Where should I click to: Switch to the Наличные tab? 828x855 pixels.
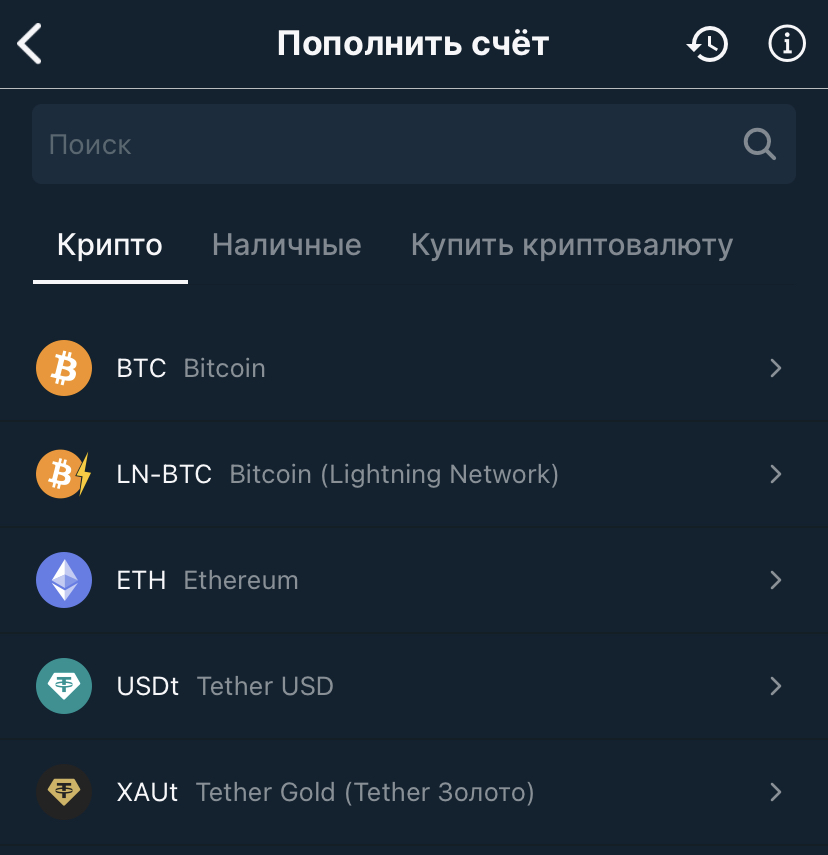click(287, 245)
